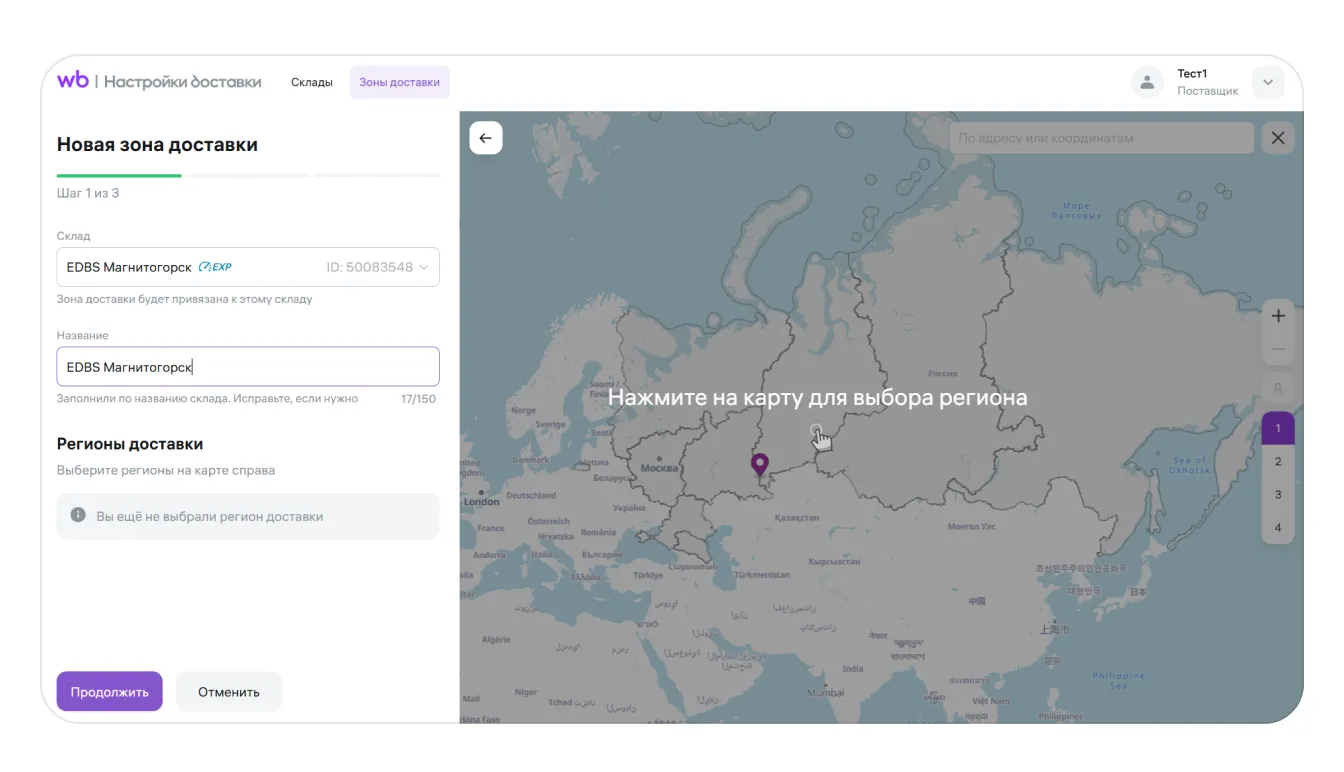Click info icon in no-region notice

(78, 516)
